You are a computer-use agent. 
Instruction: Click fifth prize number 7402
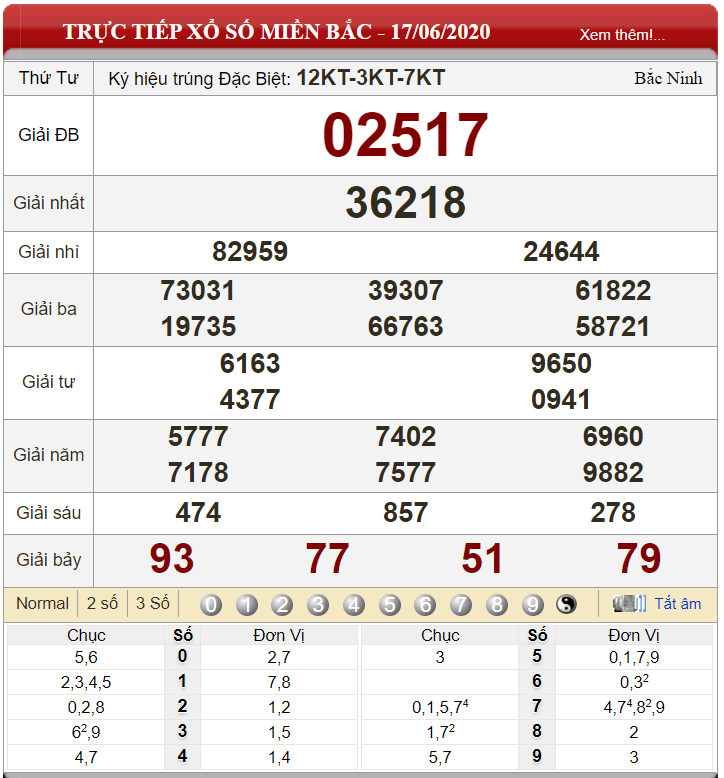[x=405, y=436]
